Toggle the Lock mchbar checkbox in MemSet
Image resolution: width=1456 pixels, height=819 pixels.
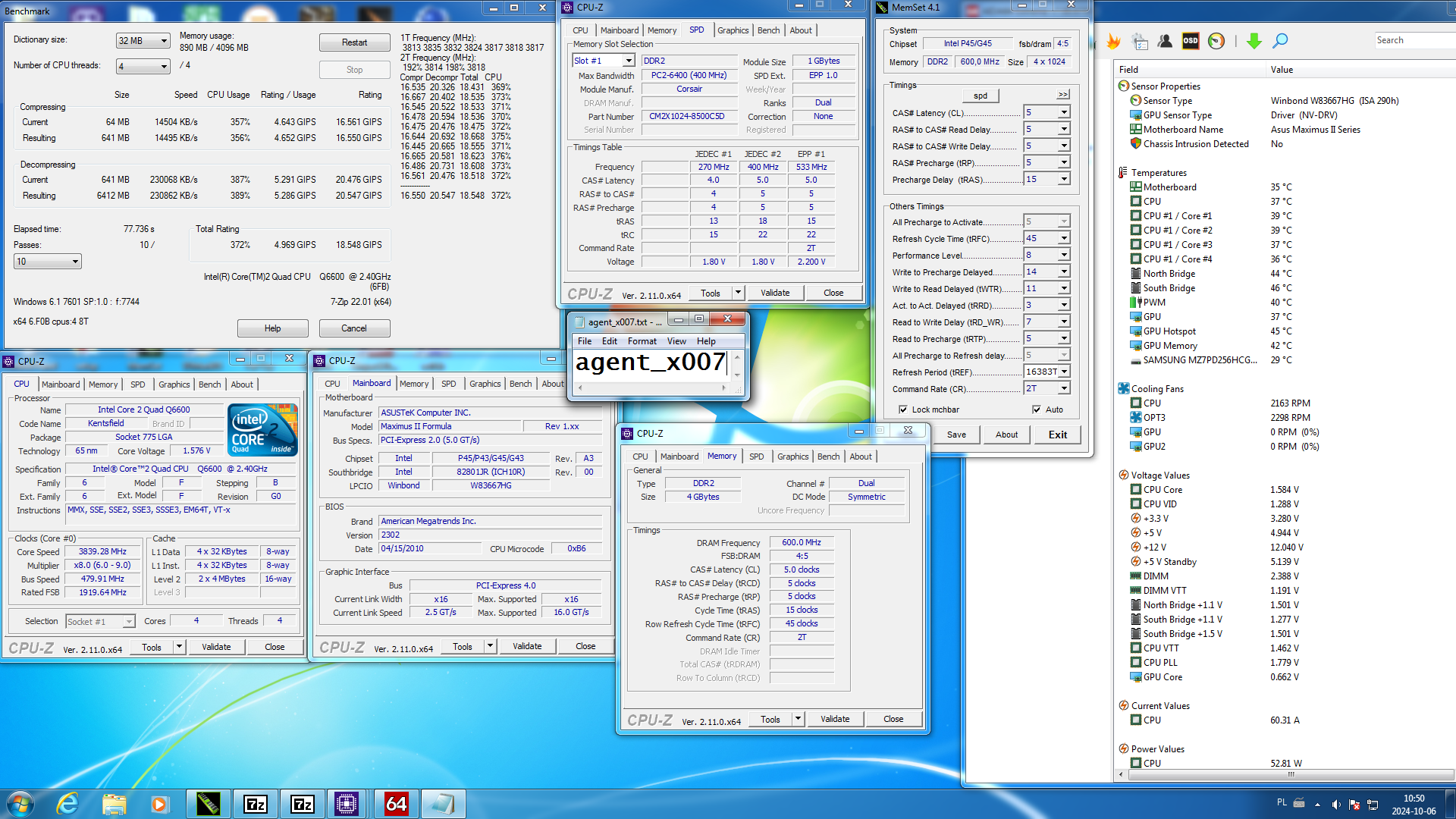click(x=903, y=409)
